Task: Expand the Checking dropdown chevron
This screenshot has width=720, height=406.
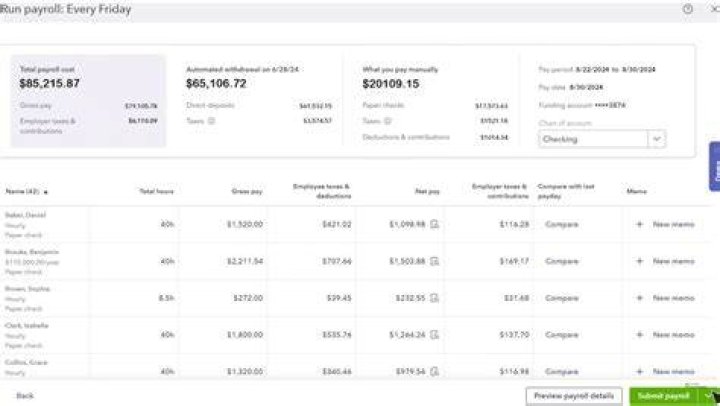Action: click(657, 139)
